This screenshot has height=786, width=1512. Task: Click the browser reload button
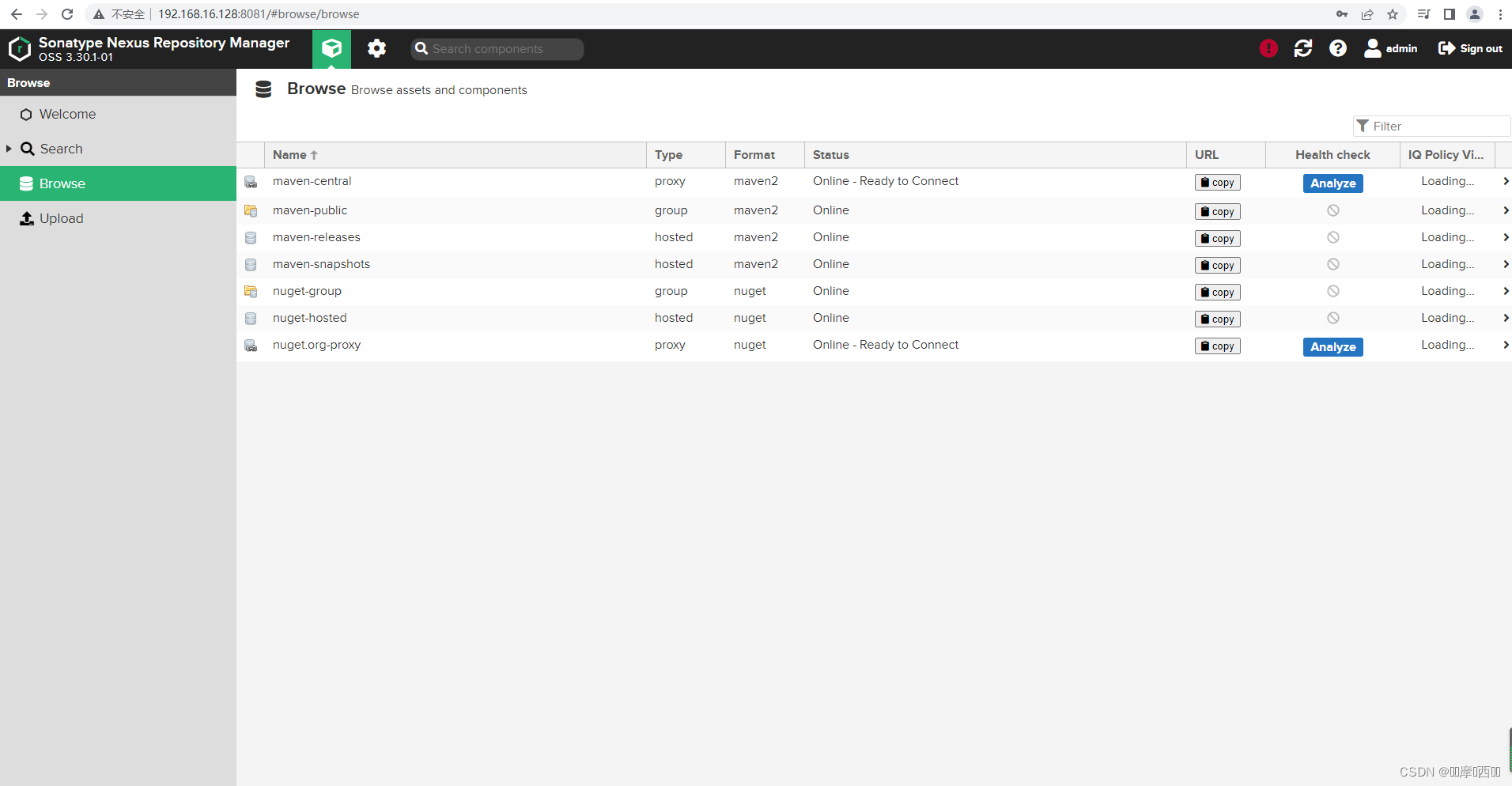coord(67,14)
